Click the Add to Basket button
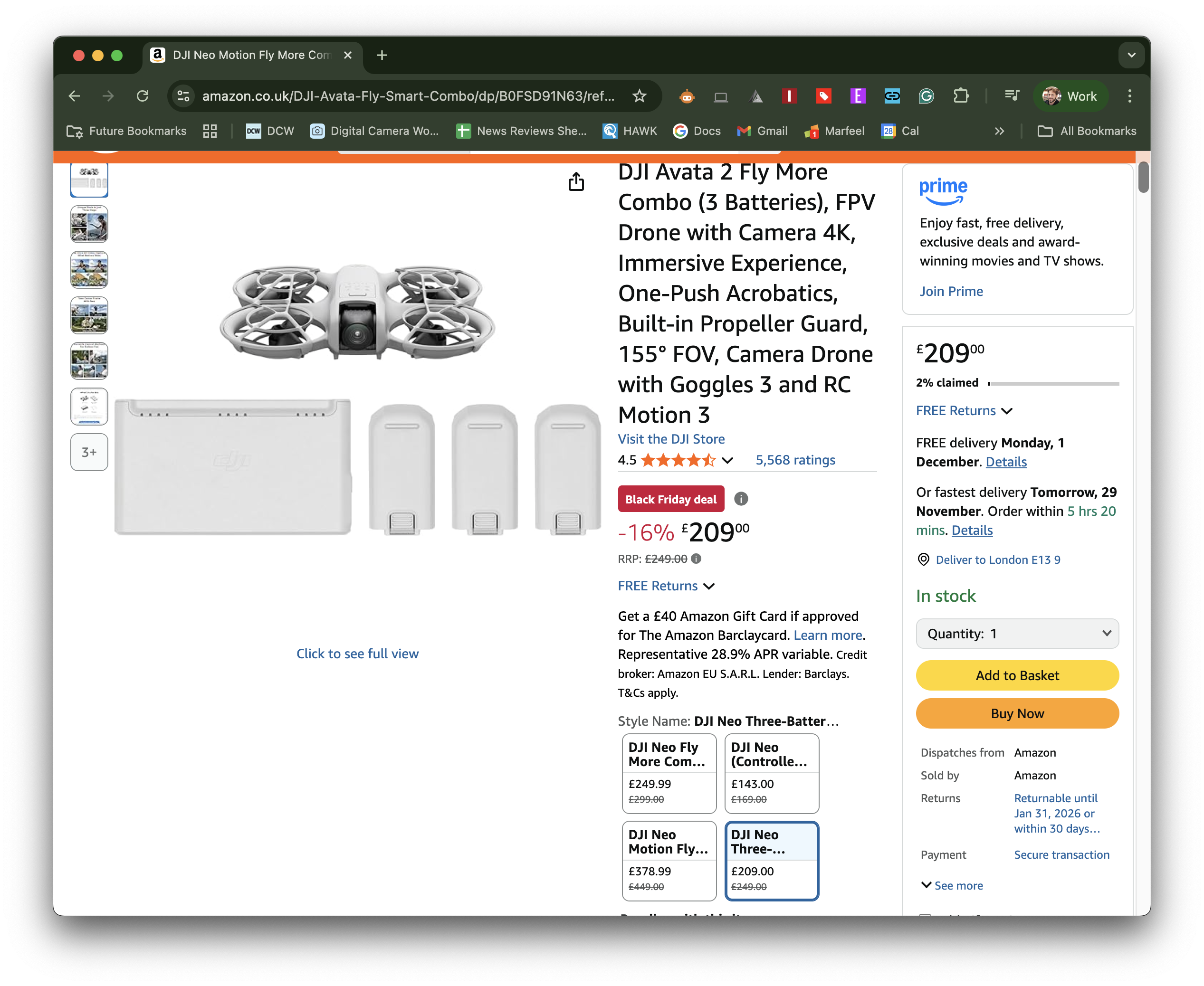 (1017, 675)
